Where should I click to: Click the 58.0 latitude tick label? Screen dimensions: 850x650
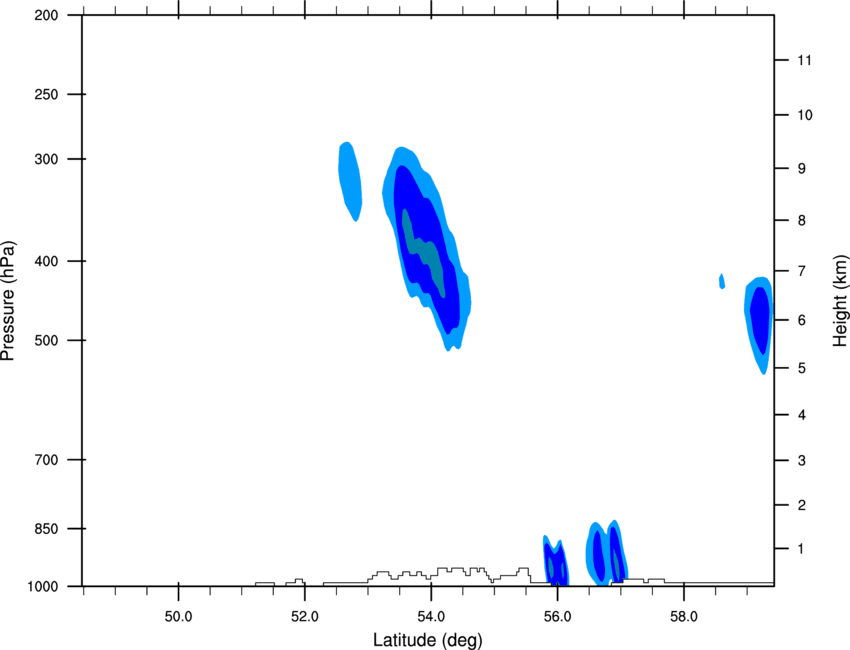click(684, 617)
